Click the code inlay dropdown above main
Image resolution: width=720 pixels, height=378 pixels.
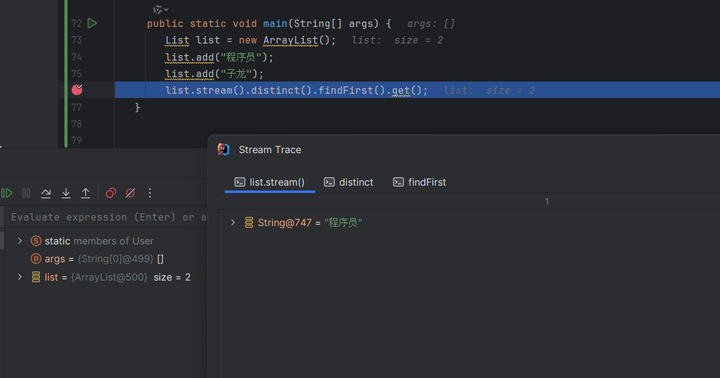pyautogui.click(x=161, y=9)
